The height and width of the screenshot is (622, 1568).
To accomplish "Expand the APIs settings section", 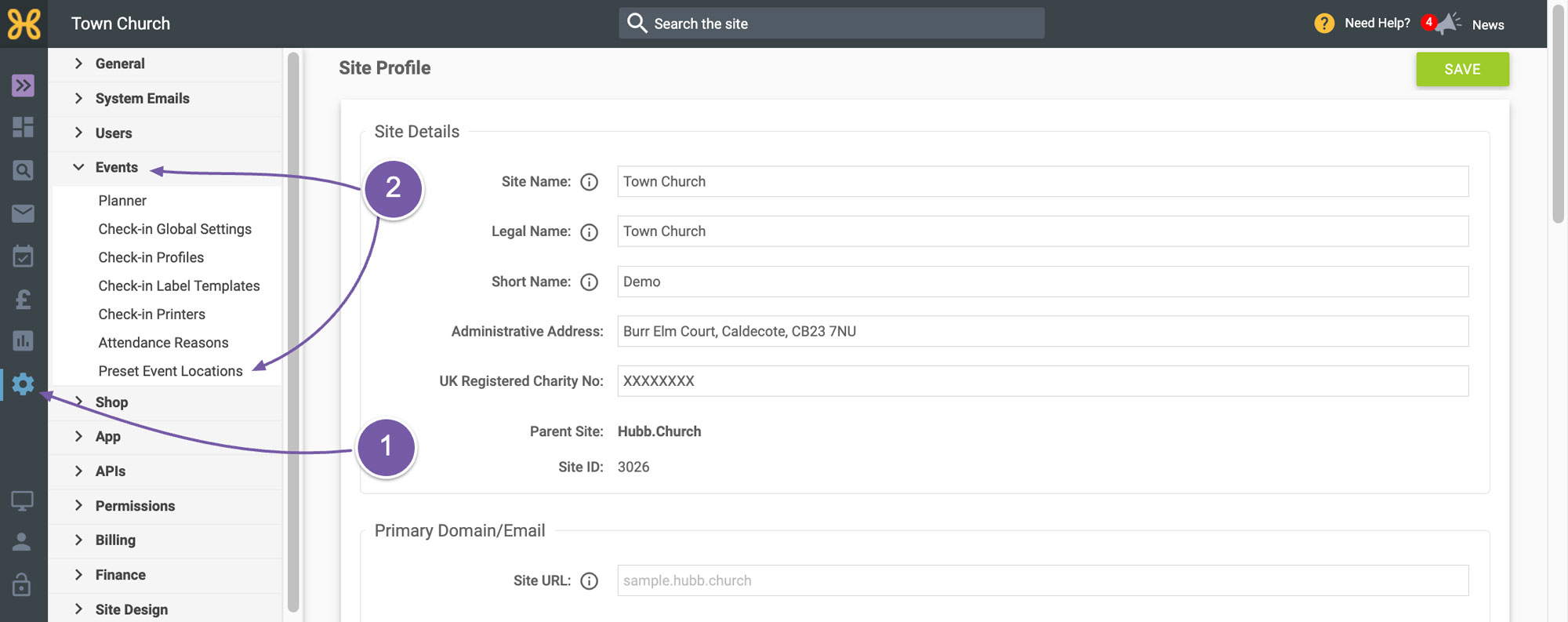I will [165, 471].
